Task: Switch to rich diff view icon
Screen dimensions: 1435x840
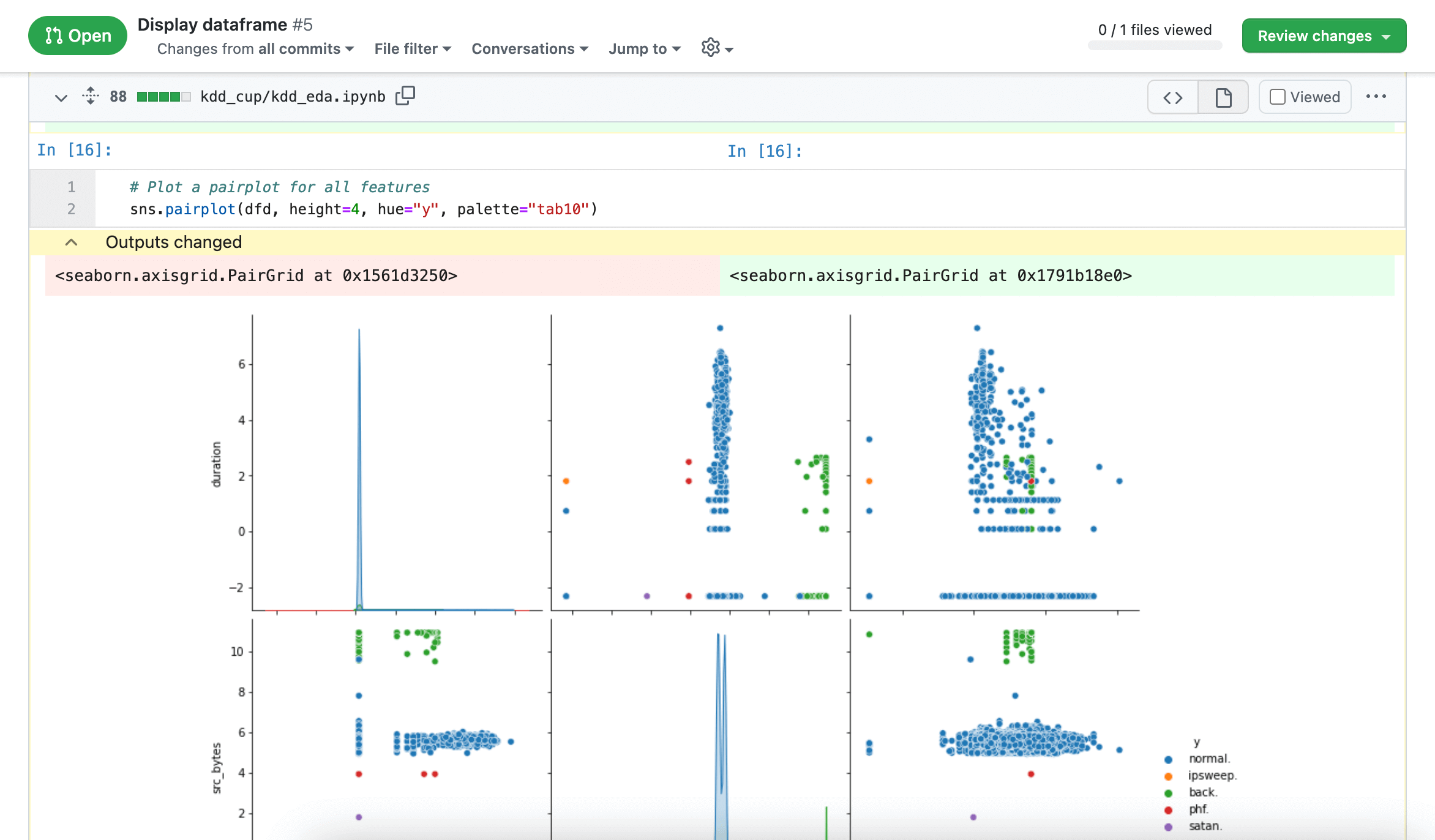Action: (x=1223, y=97)
